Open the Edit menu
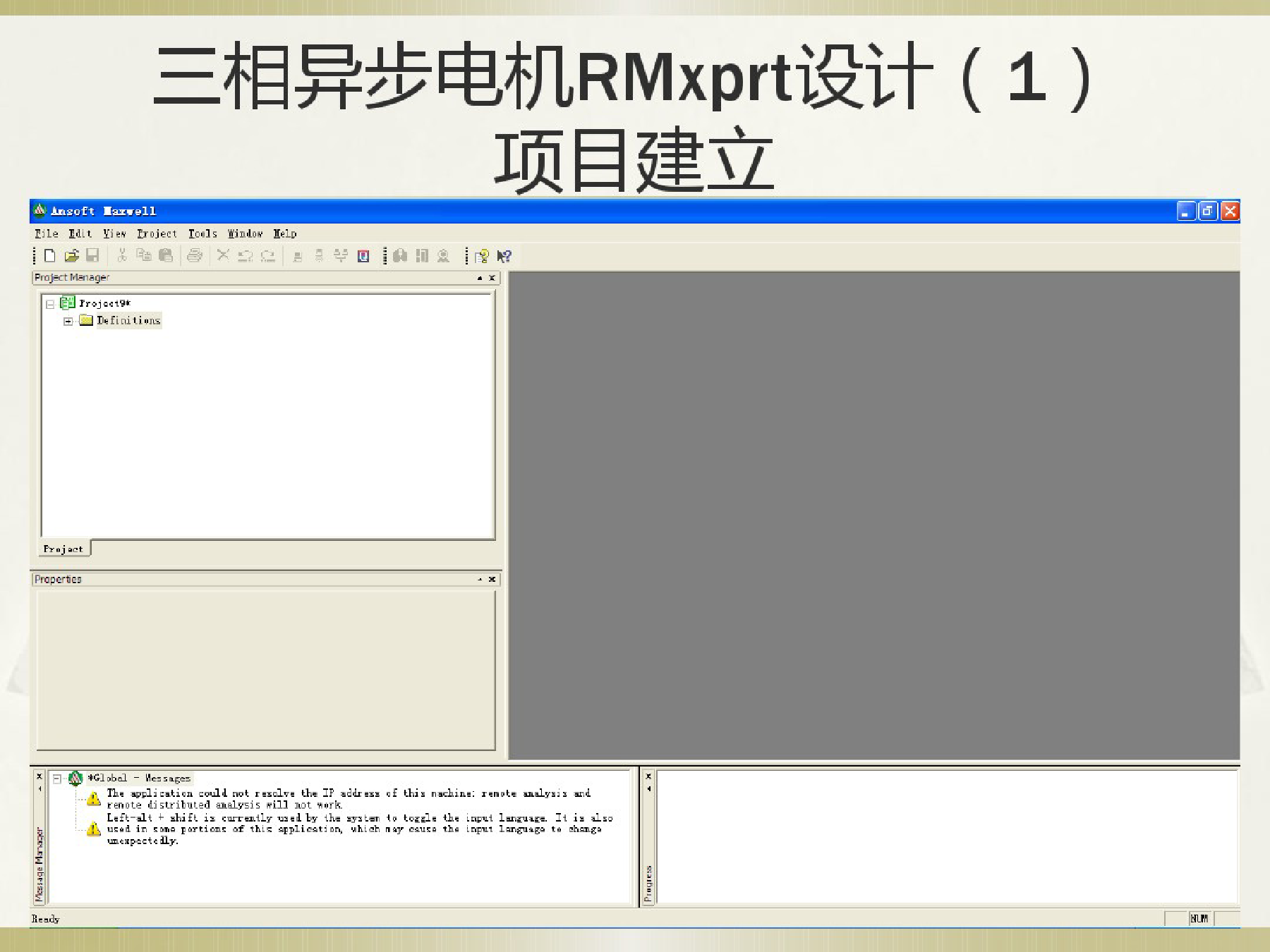Screen dimensions: 1270x952 80,233
